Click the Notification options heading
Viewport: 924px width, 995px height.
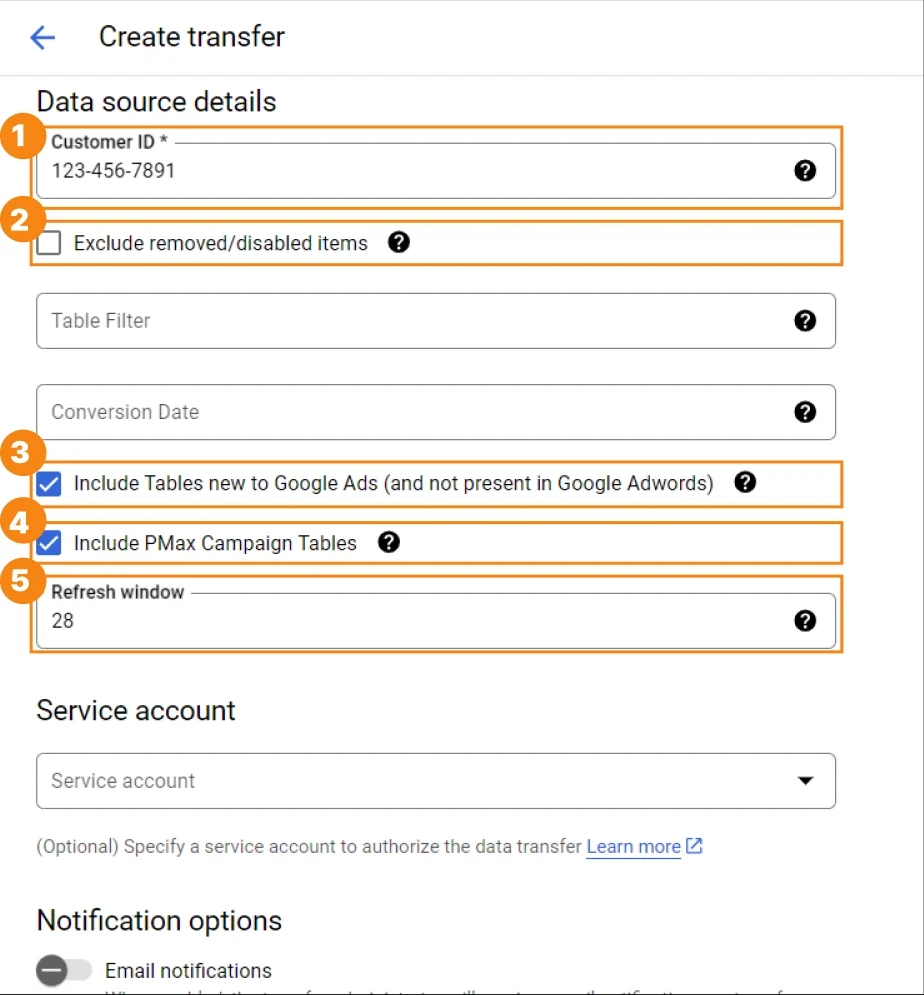159,921
